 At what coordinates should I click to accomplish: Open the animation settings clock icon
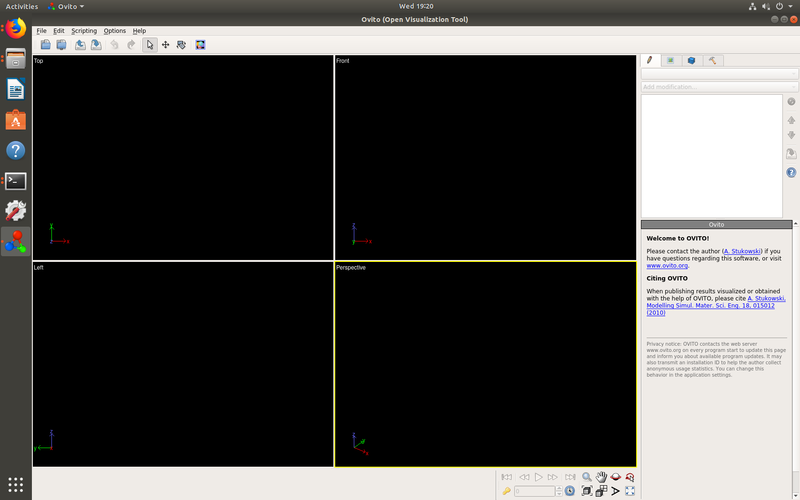[x=570, y=491]
